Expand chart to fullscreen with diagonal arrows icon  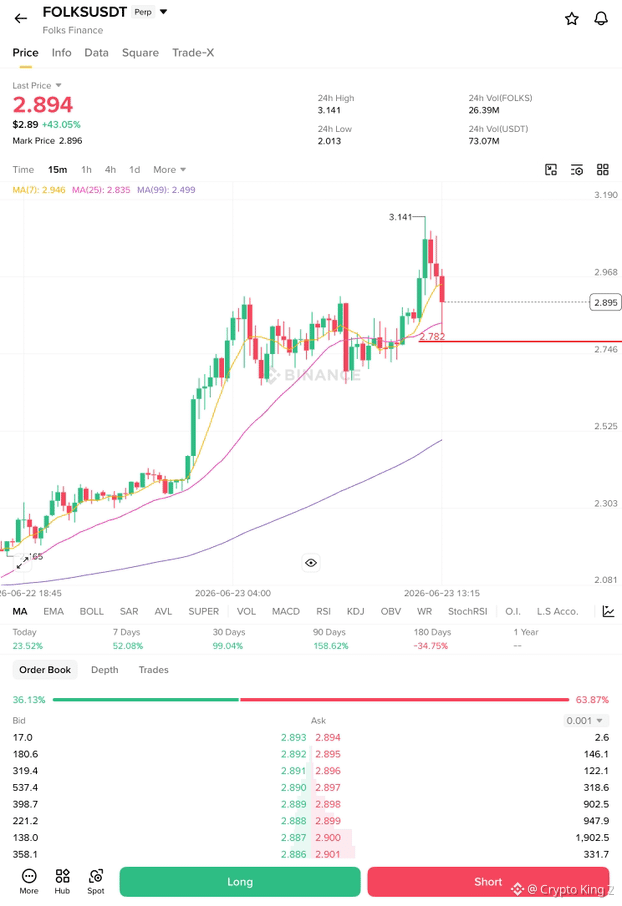22,562
